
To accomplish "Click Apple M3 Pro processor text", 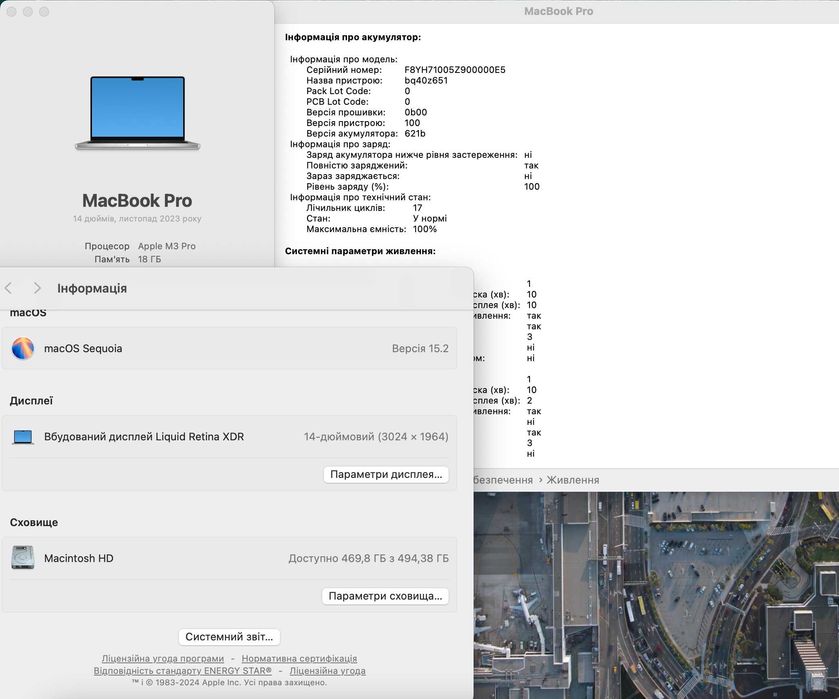I will tap(167, 246).
